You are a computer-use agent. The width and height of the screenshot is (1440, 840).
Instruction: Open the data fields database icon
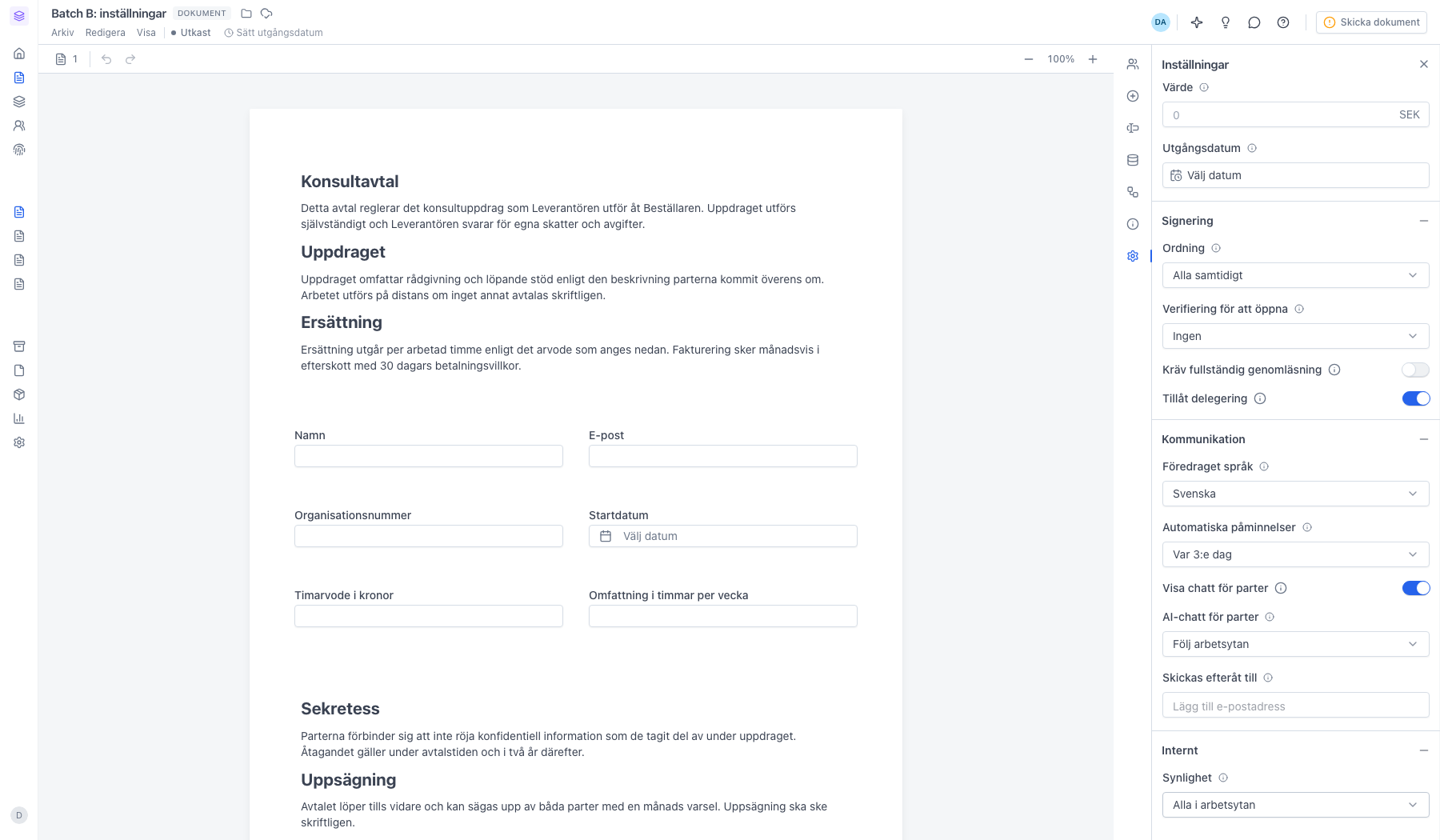click(x=1133, y=160)
